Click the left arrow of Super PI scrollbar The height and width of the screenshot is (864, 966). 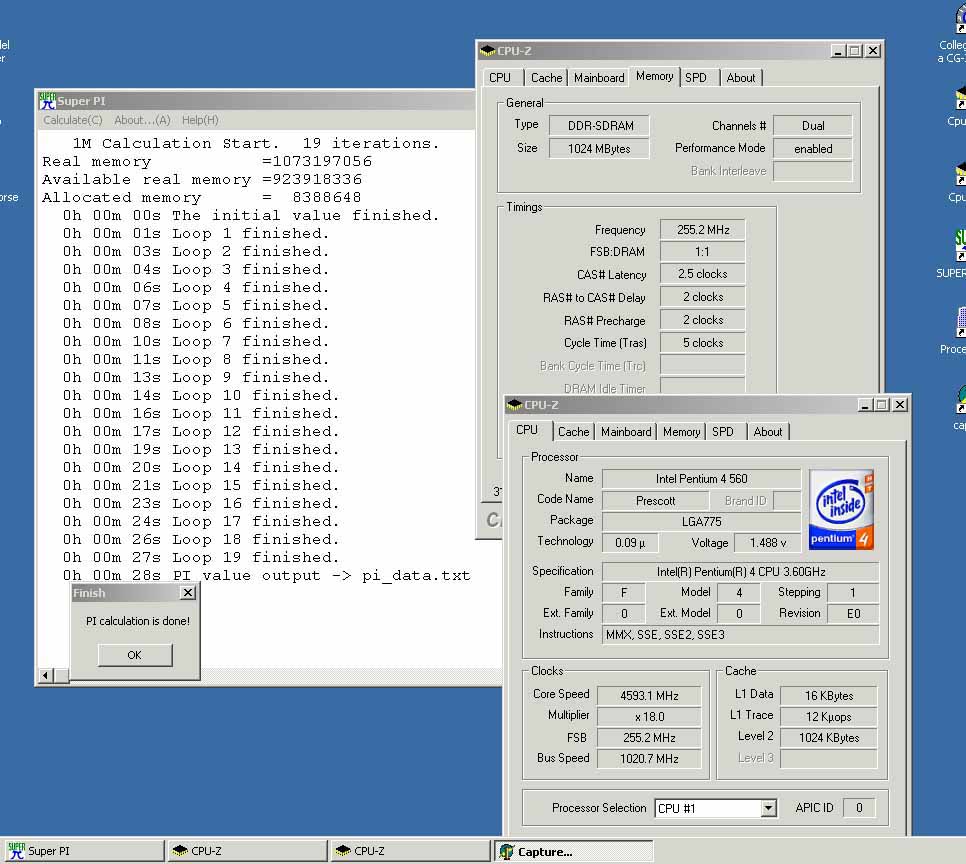(x=45, y=675)
